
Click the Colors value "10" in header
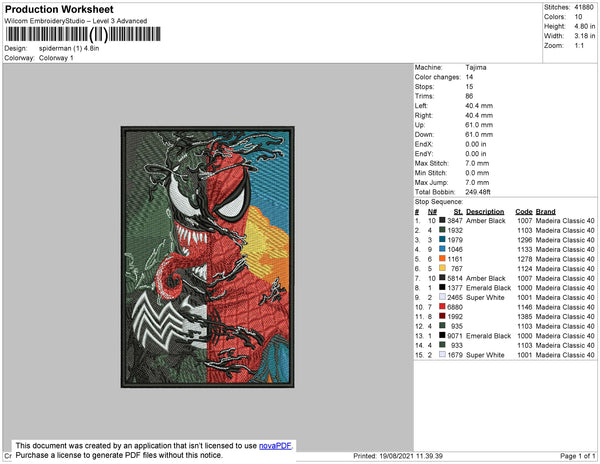click(578, 17)
